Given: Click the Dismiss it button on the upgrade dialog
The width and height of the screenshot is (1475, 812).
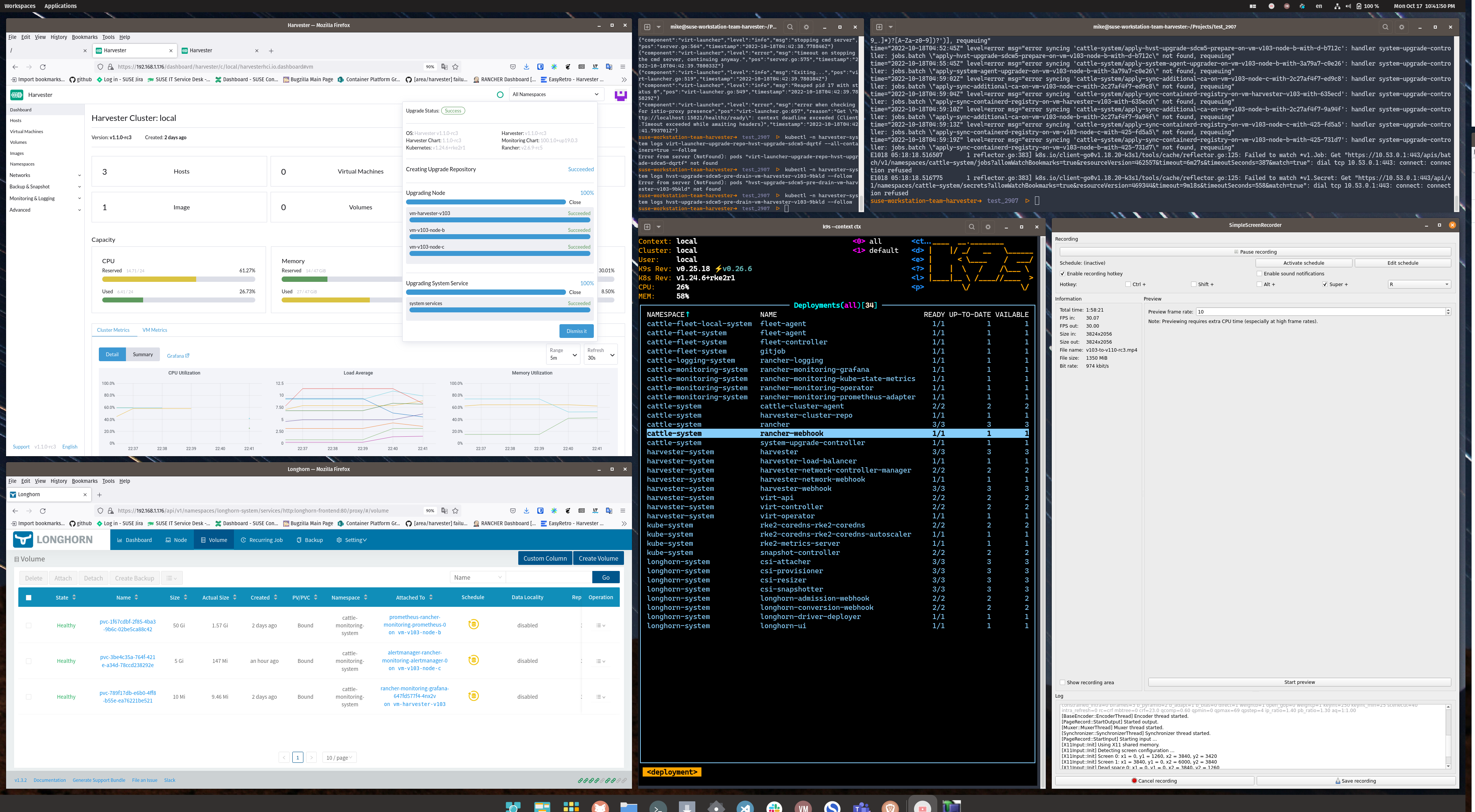Looking at the screenshot, I should [x=576, y=331].
